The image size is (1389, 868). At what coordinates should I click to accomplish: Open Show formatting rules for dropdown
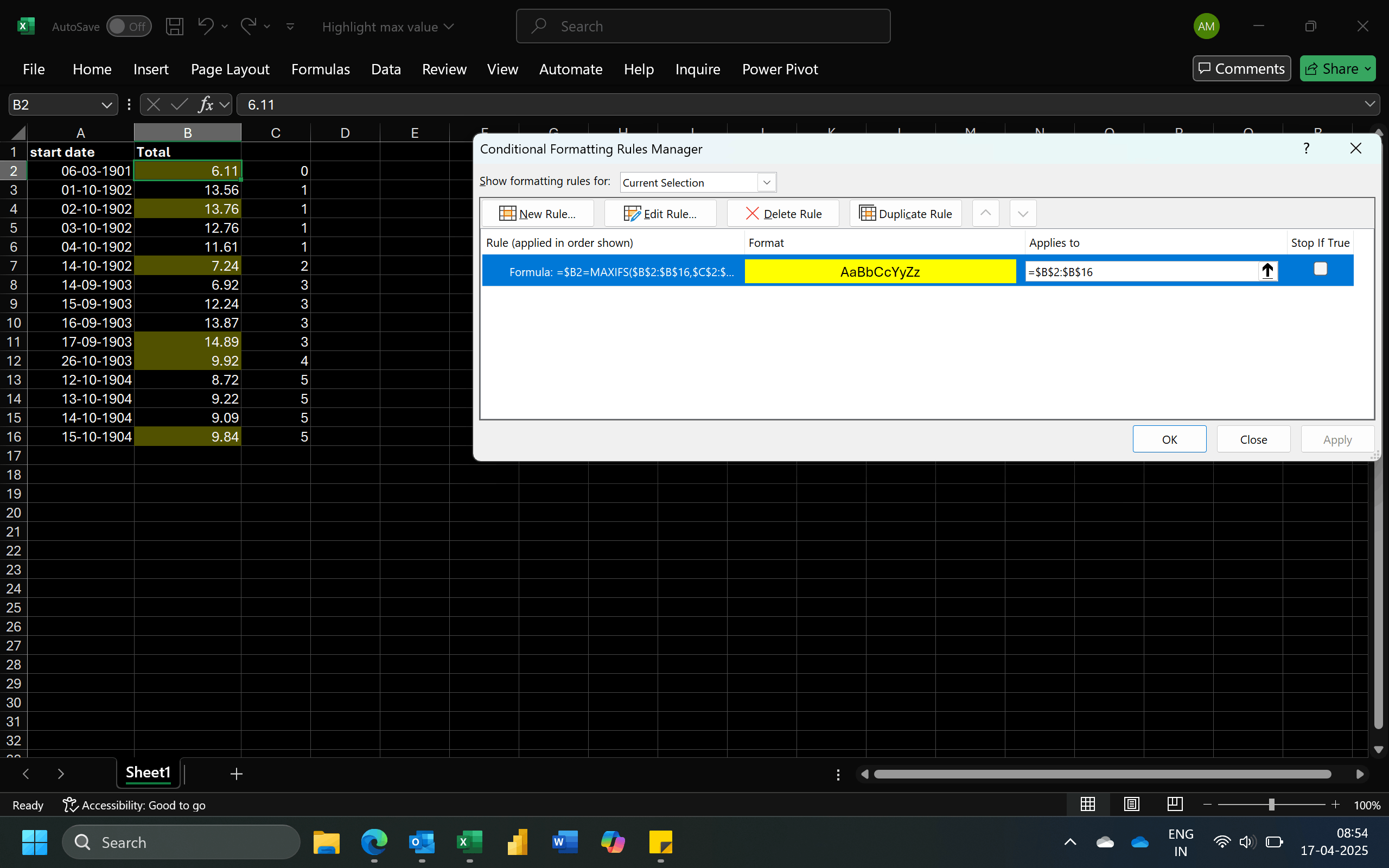click(766, 183)
